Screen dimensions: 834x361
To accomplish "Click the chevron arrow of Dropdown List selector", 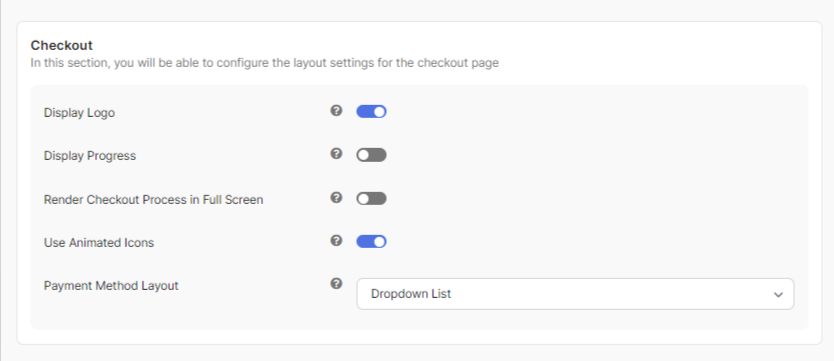I will pos(778,294).
